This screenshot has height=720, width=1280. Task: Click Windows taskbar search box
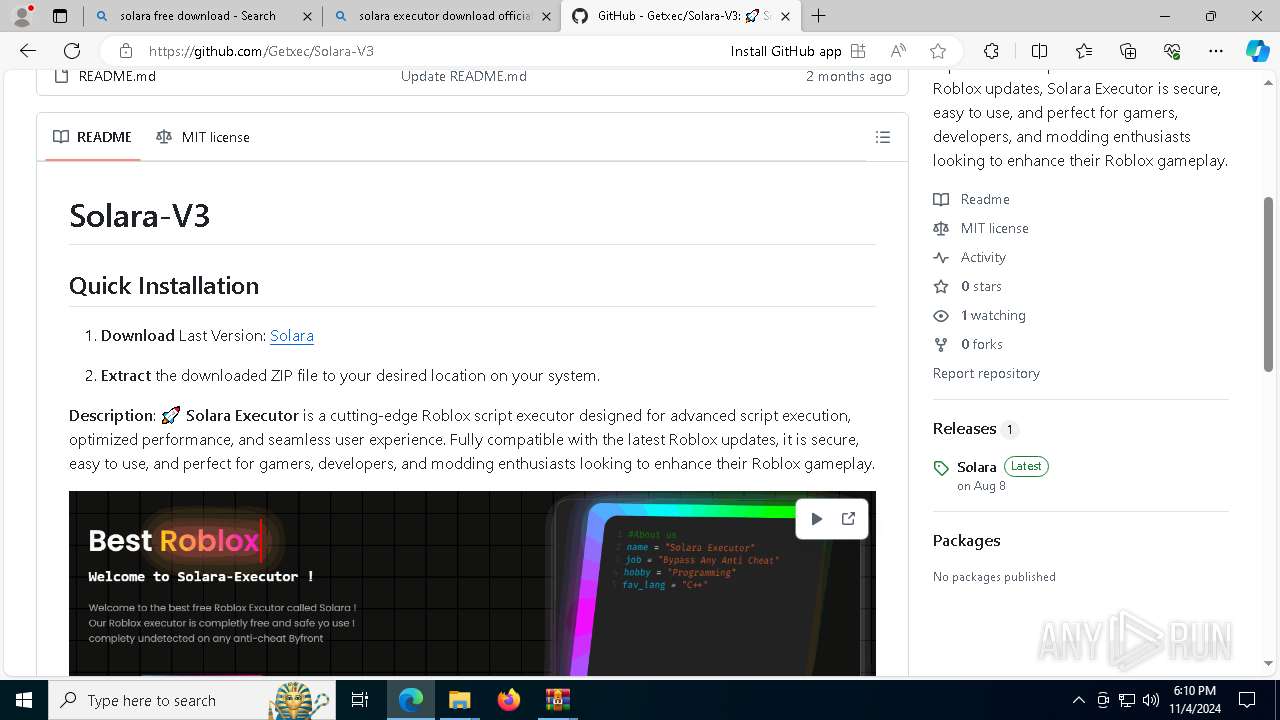pyautogui.click(x=190, y=700)
